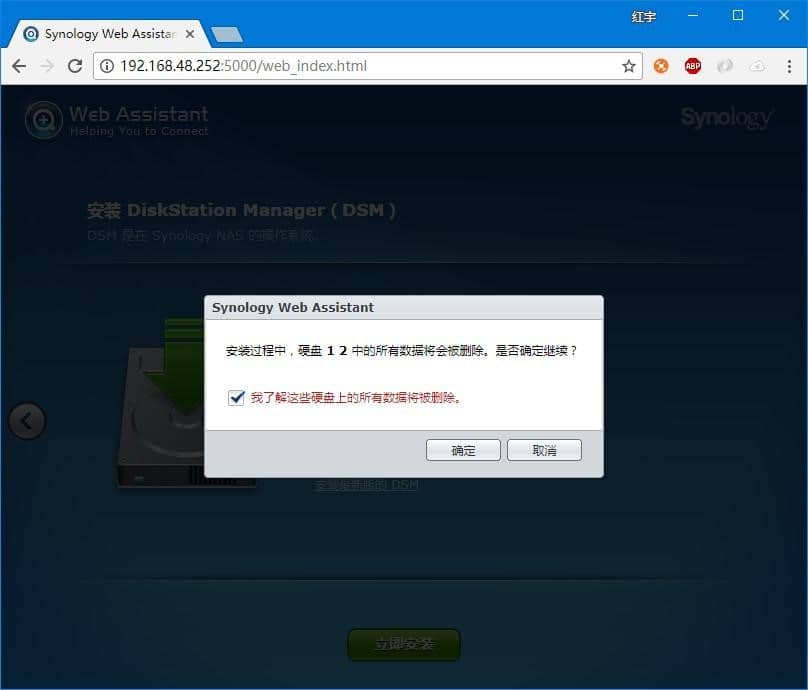Click the orange extension icon in toolbar
Viewport: 808px width, 690px height.
point(661,66)
